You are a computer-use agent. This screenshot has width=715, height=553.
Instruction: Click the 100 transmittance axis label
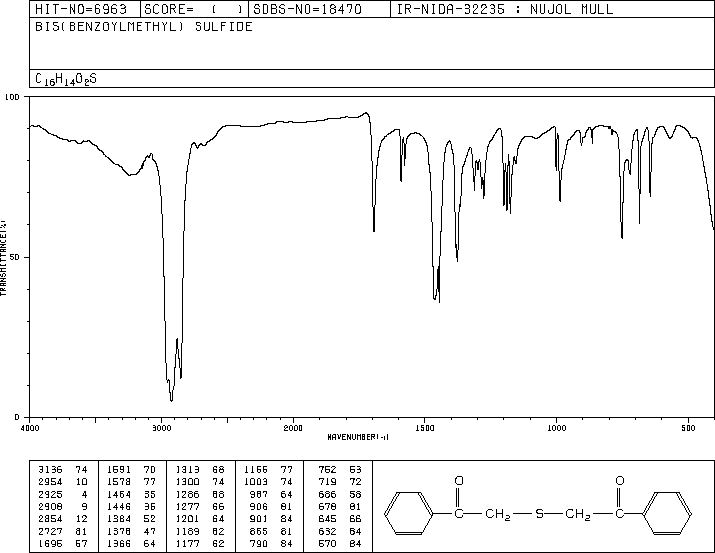[12, 97]
